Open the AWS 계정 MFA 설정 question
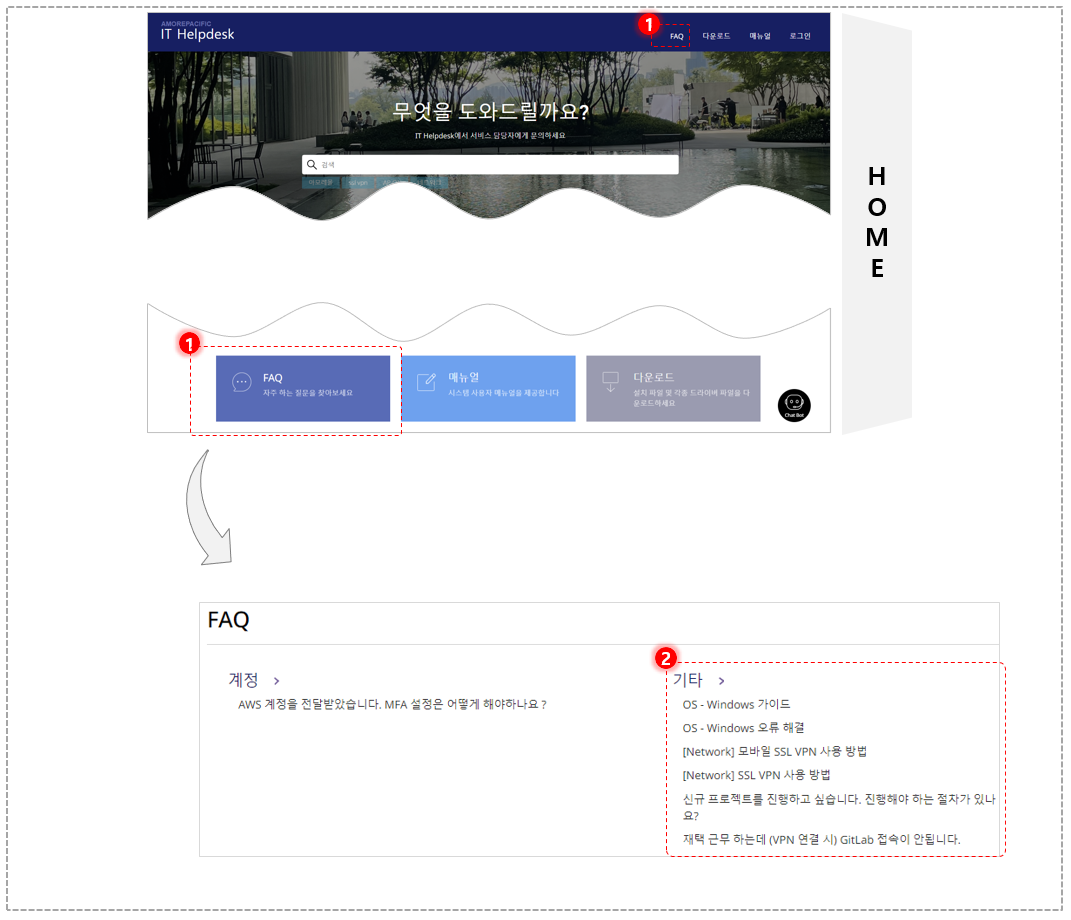Viewport: 1071px width, 920px height. coord(392,704)
